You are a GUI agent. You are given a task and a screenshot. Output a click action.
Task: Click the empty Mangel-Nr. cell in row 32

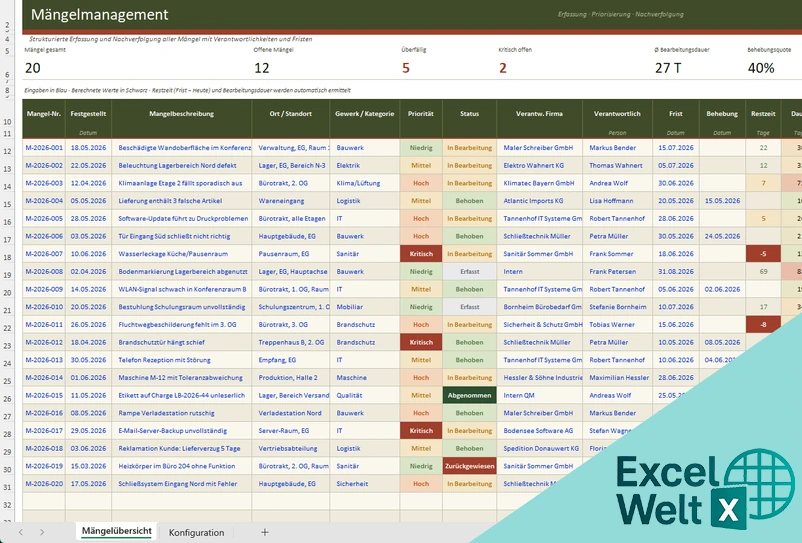(x=44, y=502)
